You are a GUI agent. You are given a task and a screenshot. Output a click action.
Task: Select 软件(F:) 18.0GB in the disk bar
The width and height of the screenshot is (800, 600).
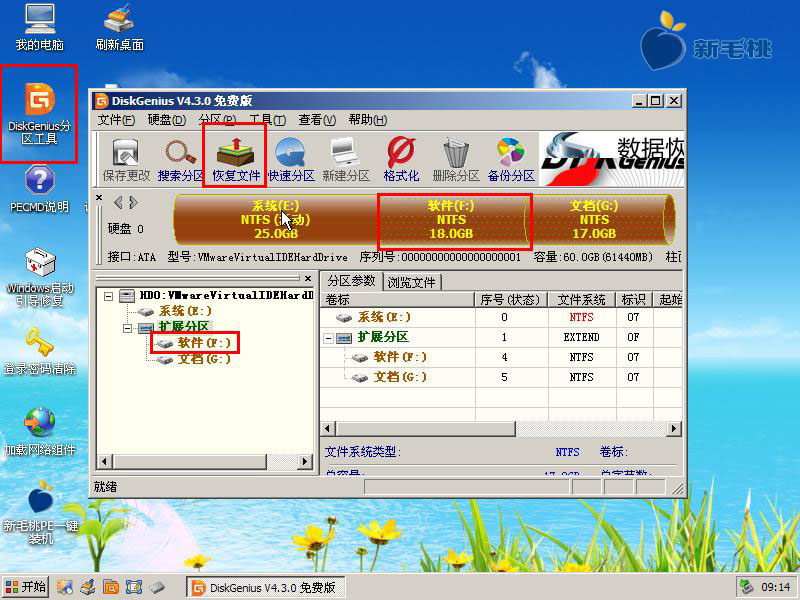click(451, 220)
